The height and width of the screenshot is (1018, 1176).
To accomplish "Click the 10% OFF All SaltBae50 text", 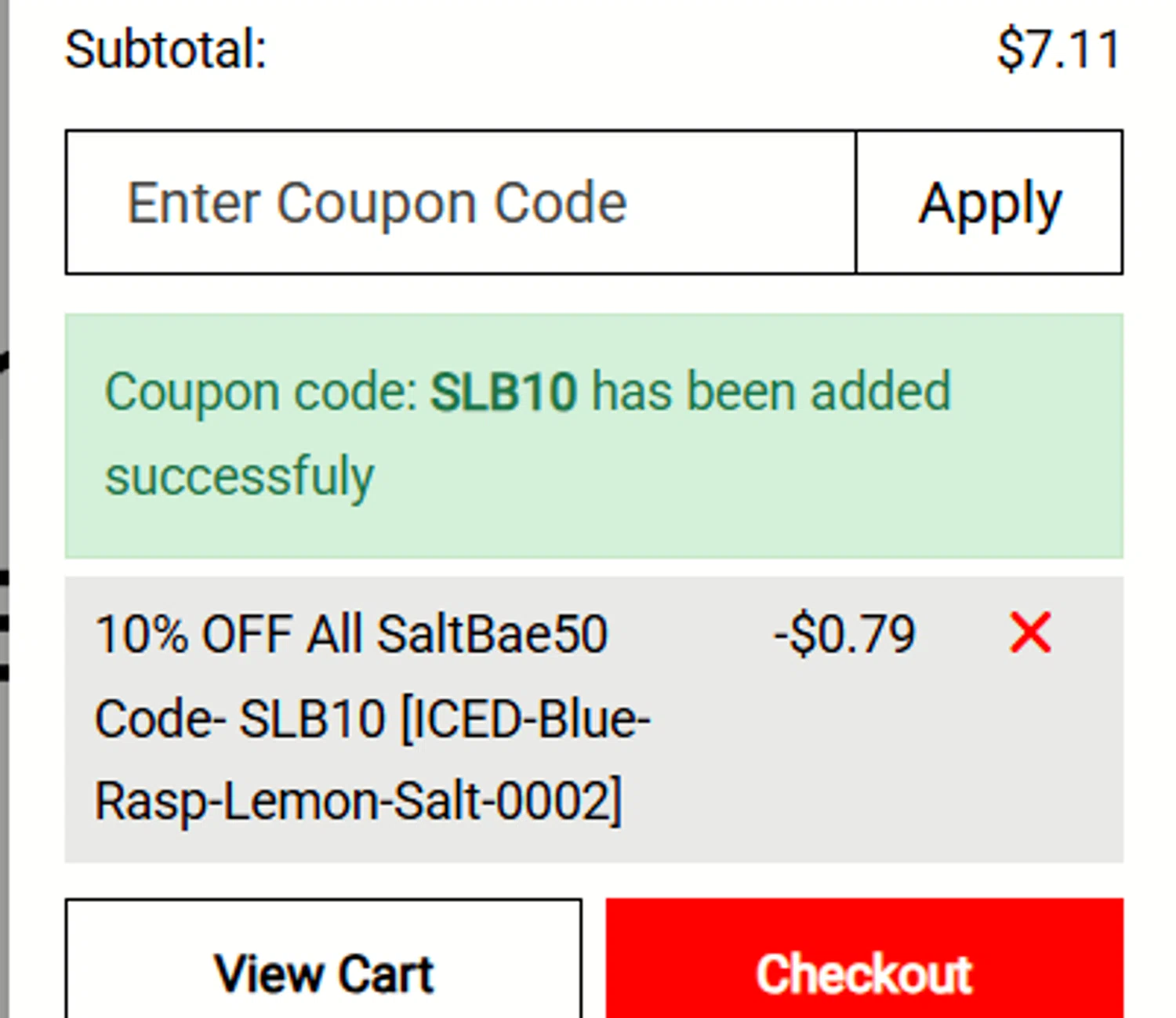I will (x=350, y=635).
